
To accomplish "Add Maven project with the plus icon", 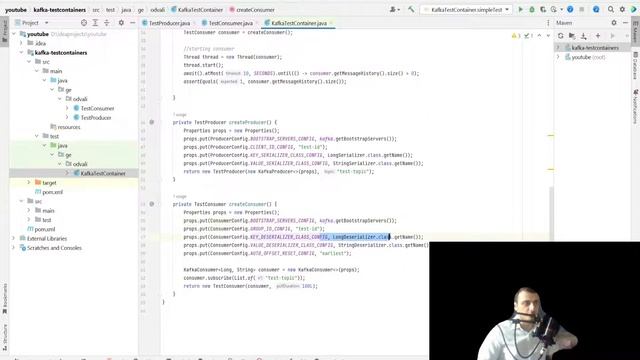I will (x=598, y=36).
